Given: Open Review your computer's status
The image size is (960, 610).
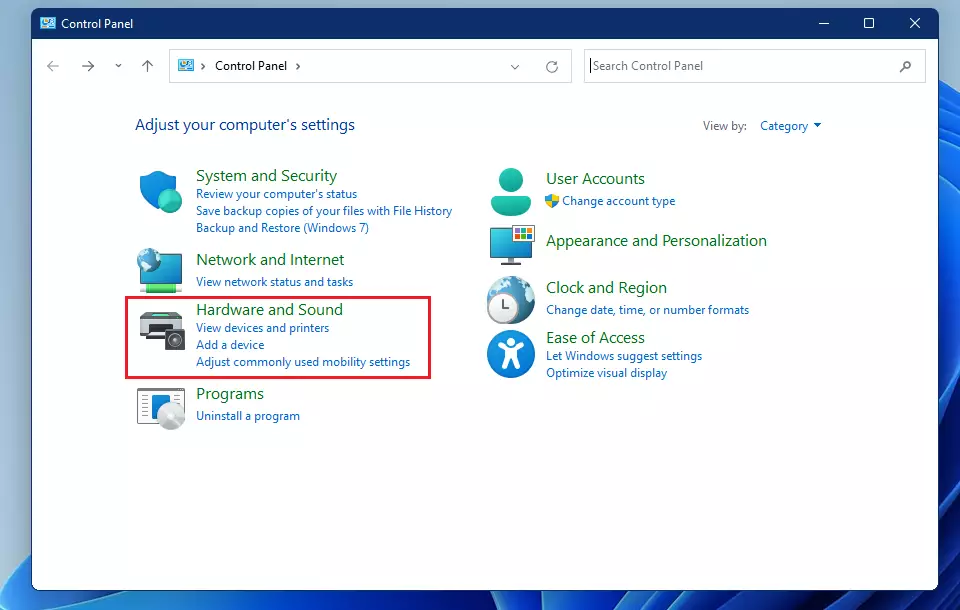Looking at the screenshot, I should (276, 194).
